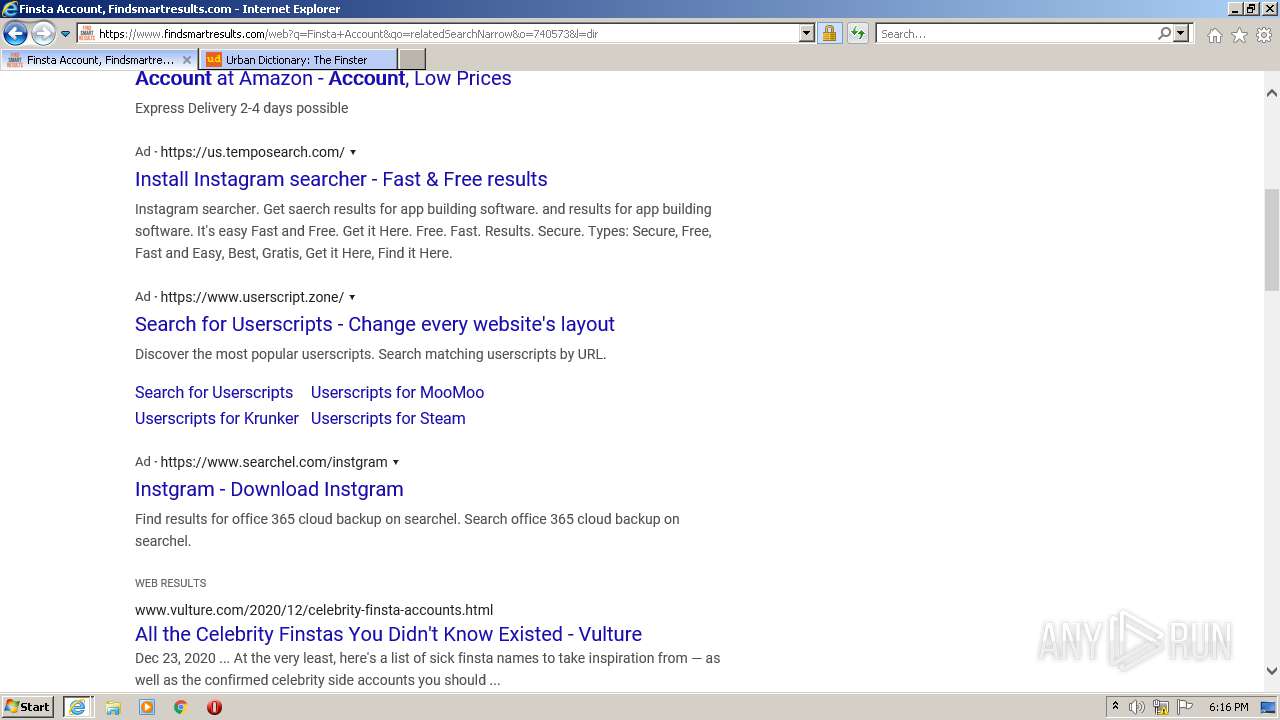1280x720 pixels.
Task: Focus the address bar URL field
Action: coord(447,33)
